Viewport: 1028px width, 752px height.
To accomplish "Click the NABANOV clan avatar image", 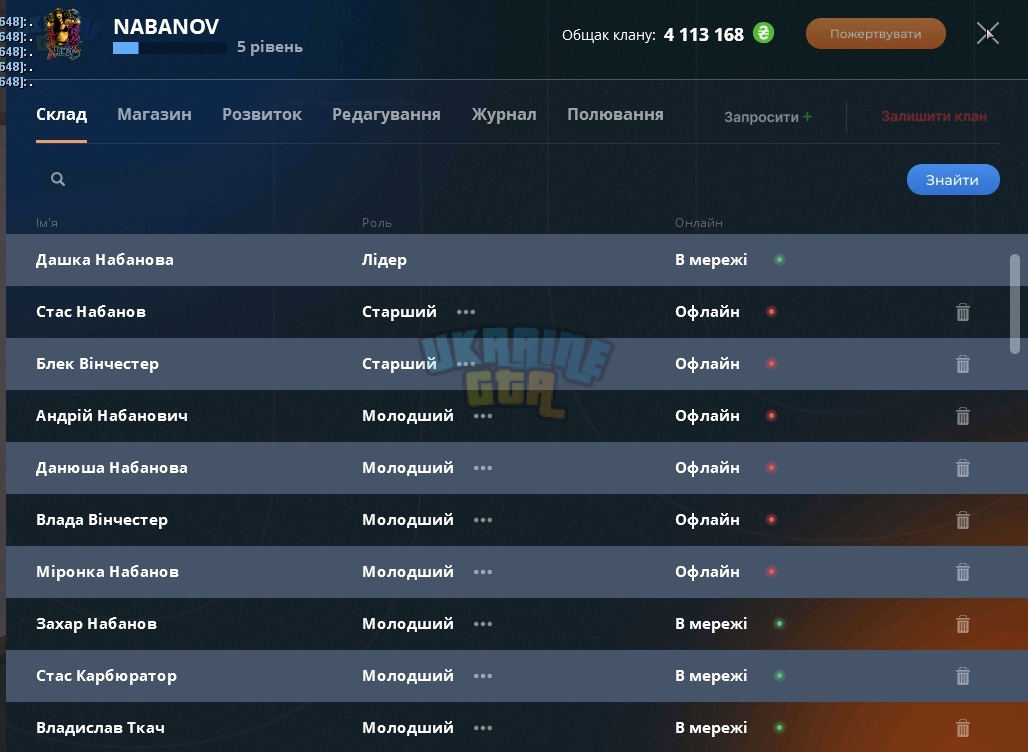I will pos(63,34).
